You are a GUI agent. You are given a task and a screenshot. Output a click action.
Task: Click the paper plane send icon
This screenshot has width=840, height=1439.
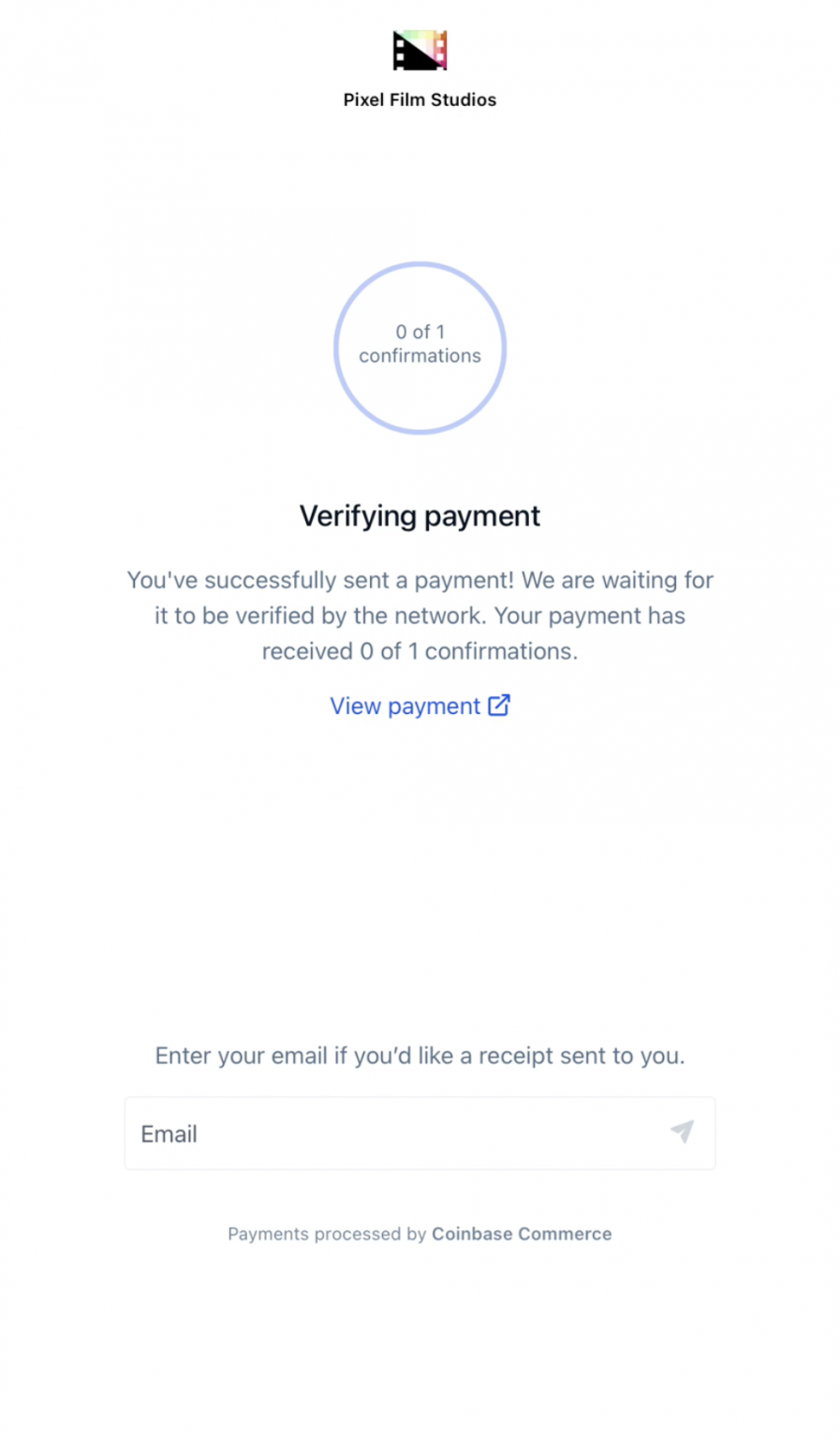pyautogui.click(x=683, y=1132)
